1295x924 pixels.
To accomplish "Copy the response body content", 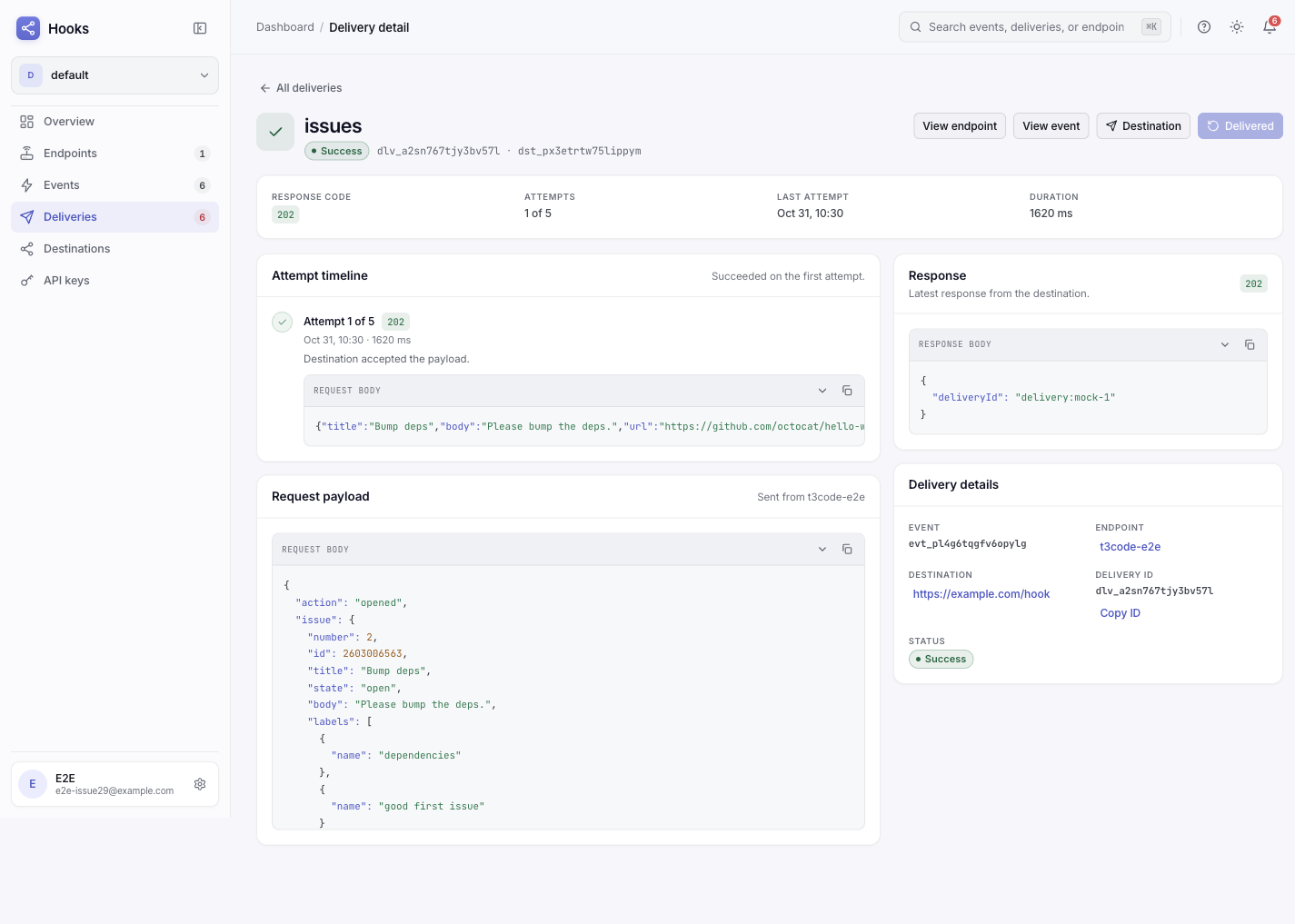I will click(x=1250, y=344).
